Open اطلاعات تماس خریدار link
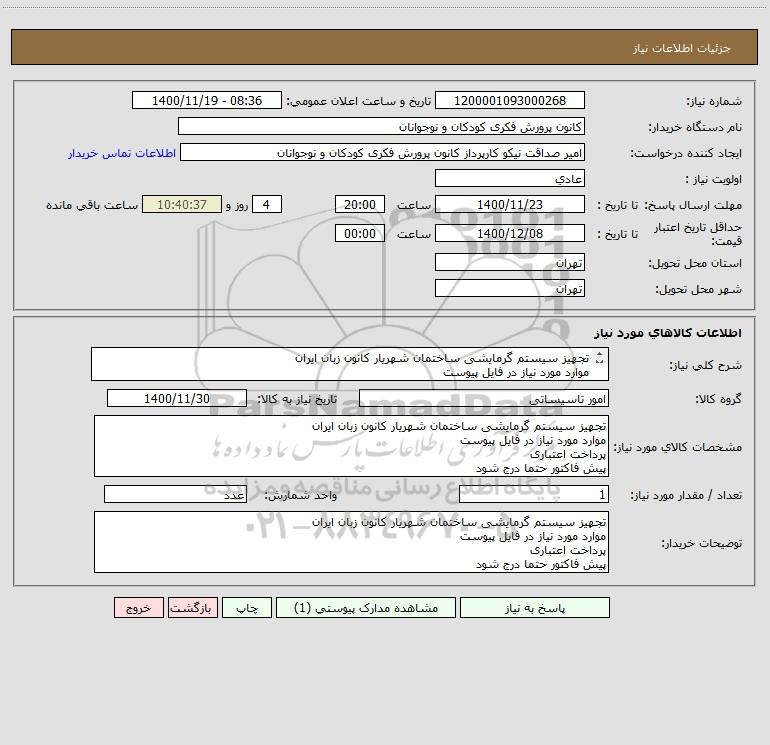 122,153
